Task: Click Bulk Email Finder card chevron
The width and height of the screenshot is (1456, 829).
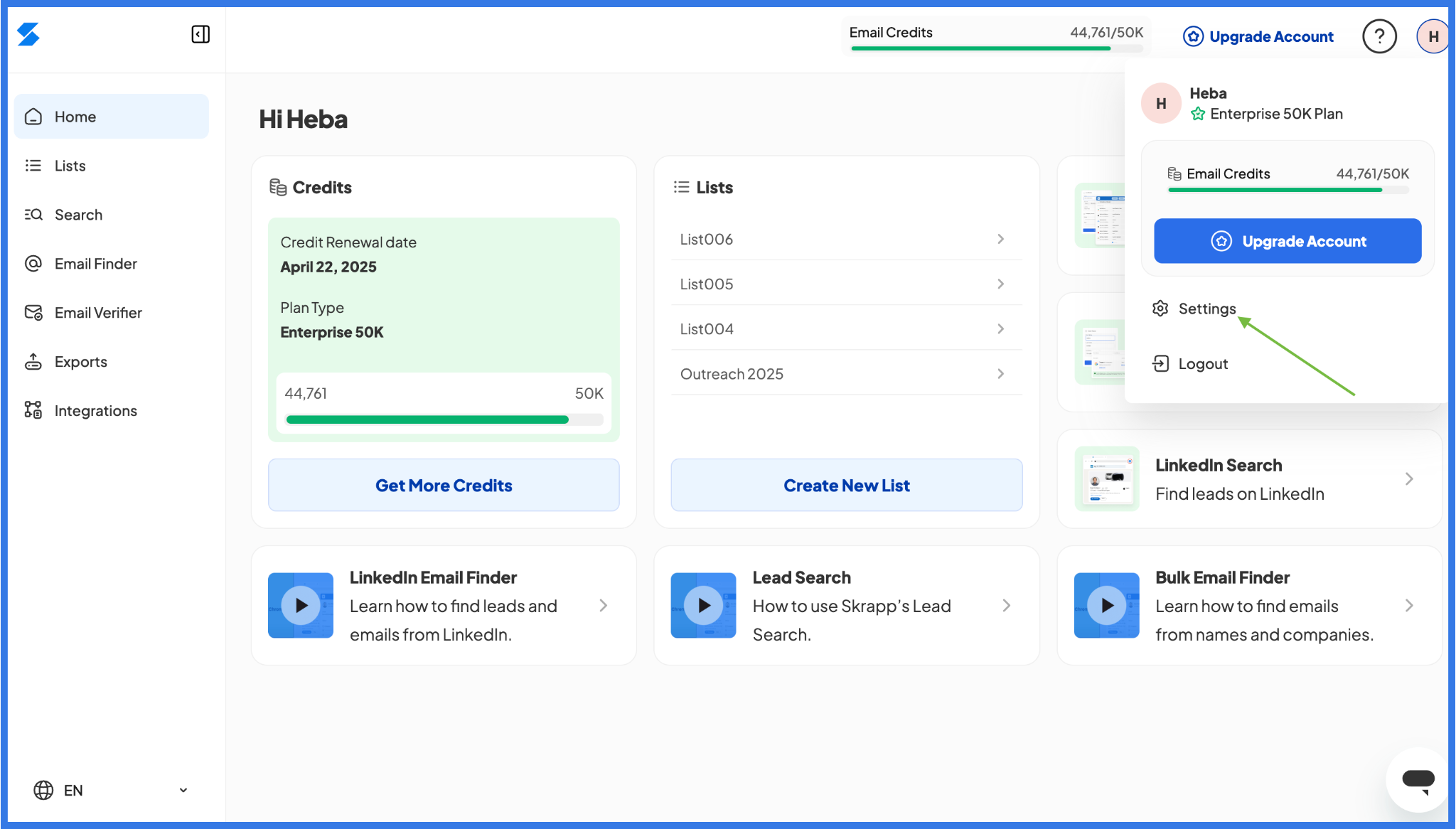Action: click(x=1408, y=605)
